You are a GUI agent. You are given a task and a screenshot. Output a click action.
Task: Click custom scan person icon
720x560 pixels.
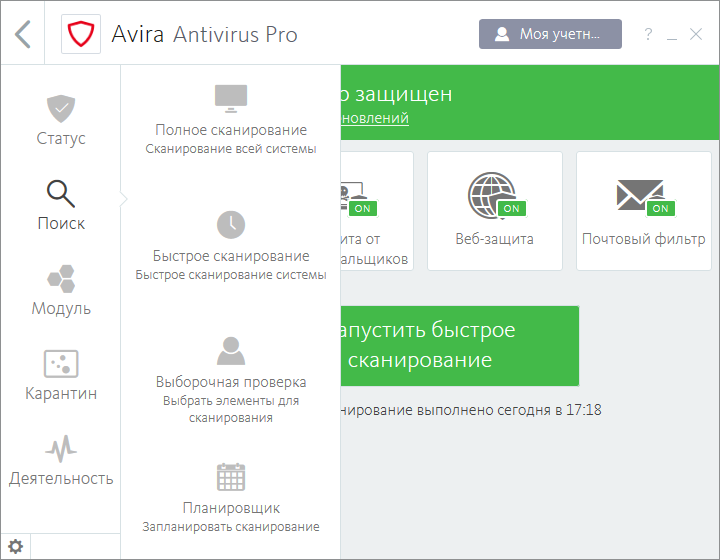pos(231,351)
